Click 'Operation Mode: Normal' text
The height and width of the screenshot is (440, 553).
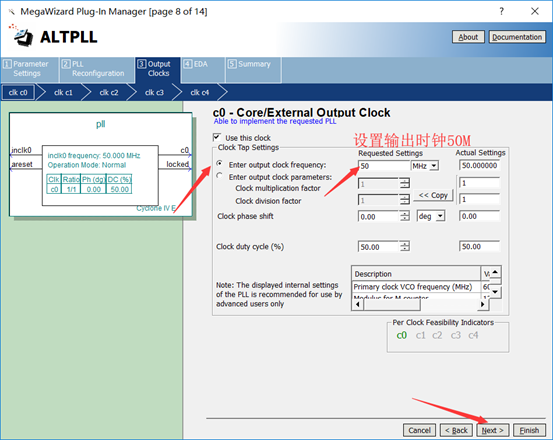(87, 165)
